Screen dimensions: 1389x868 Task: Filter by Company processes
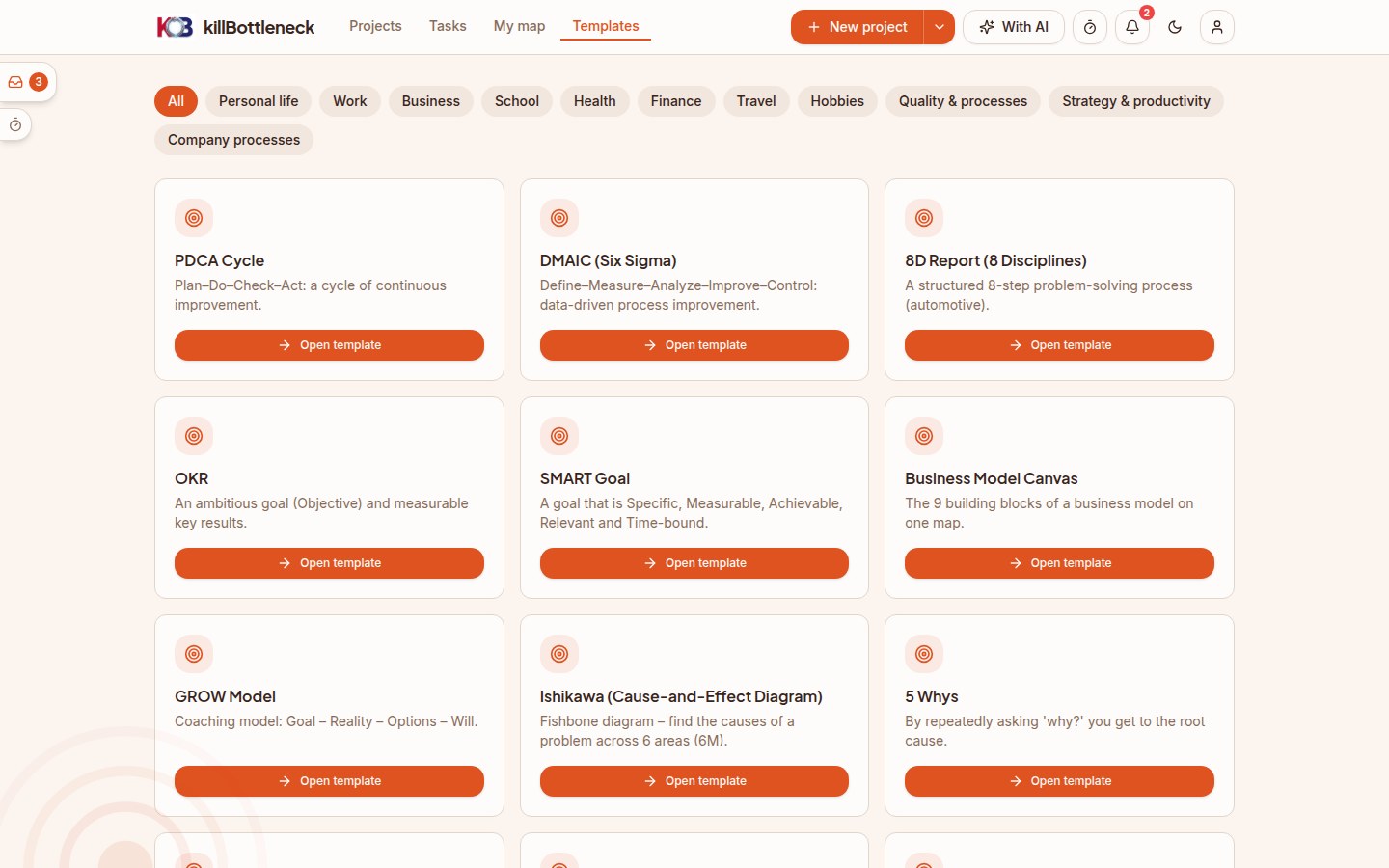coord(233,140)
